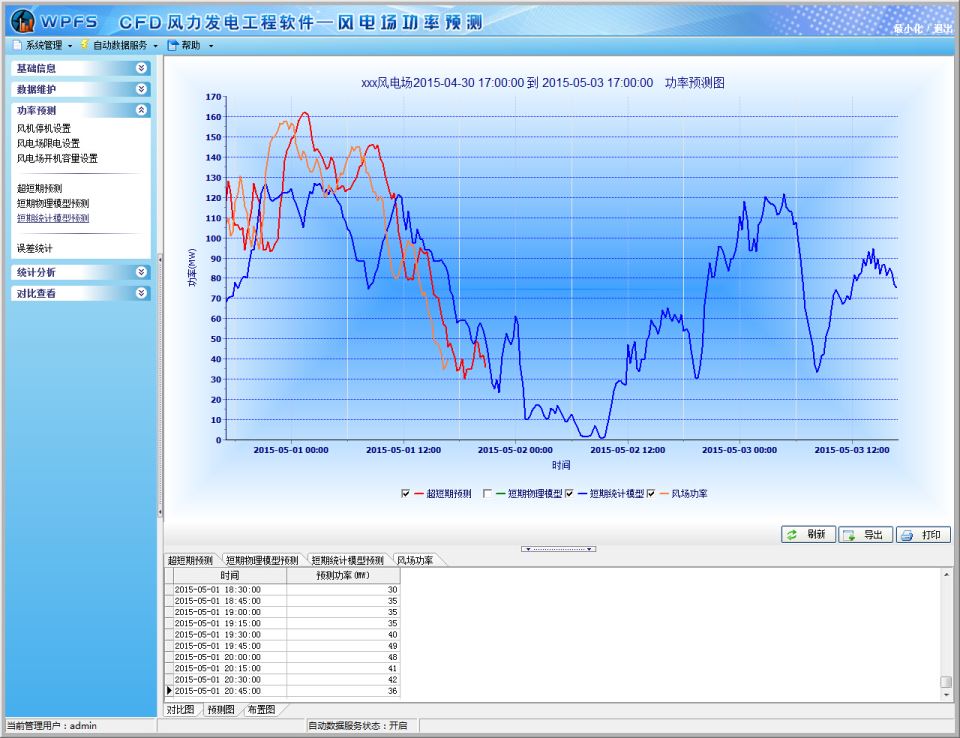Open the 系统管理 menu
960x738 pixels.
(43, 45)
